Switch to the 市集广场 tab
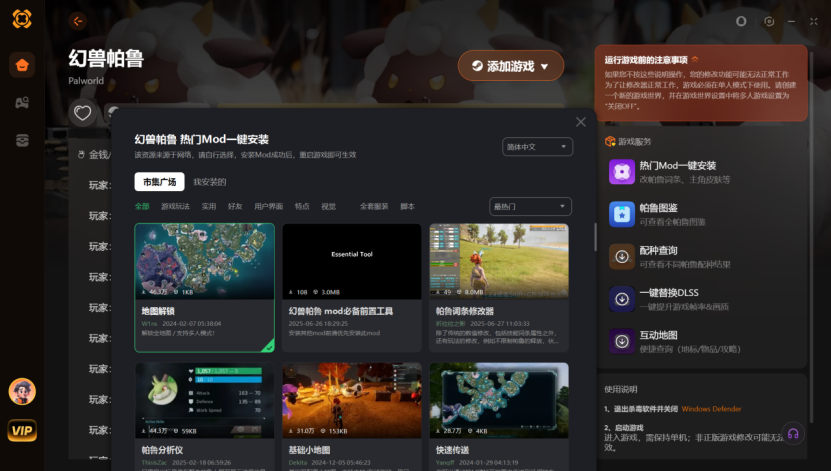The height and width of the screenshot is (471, 831). 160,182
